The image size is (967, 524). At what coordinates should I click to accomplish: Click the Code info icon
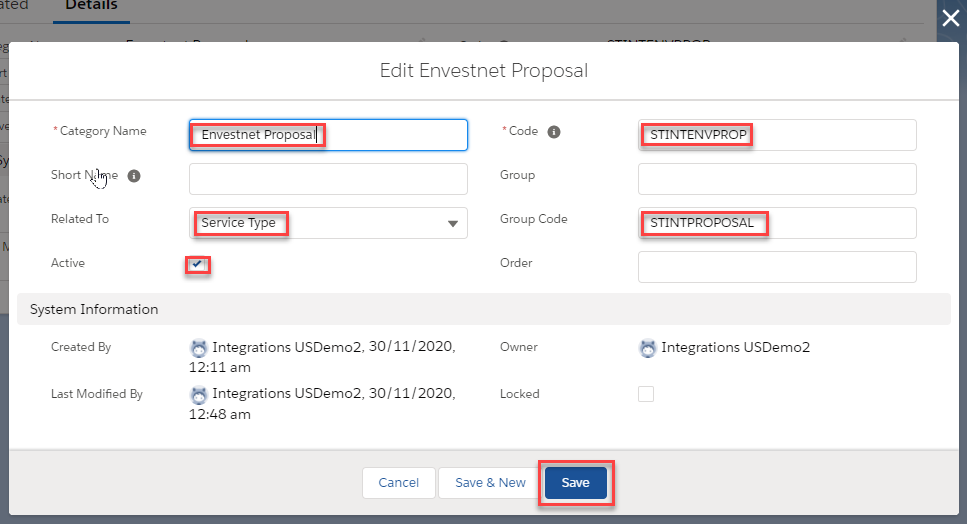pyautogui.click(x=554, y=132)
